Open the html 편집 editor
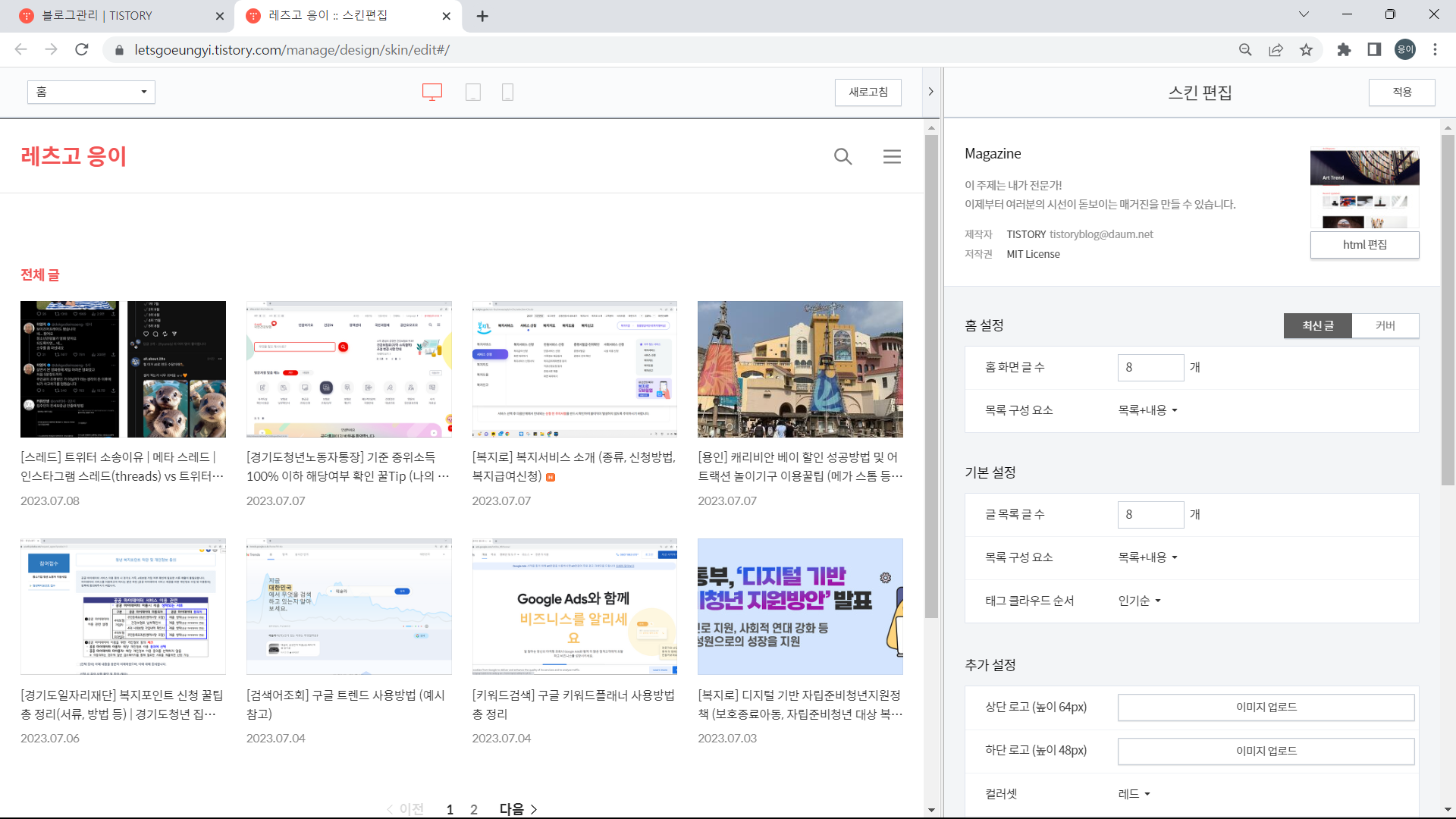This screenshot has height=819, width=1456. tap(1364, 244)
